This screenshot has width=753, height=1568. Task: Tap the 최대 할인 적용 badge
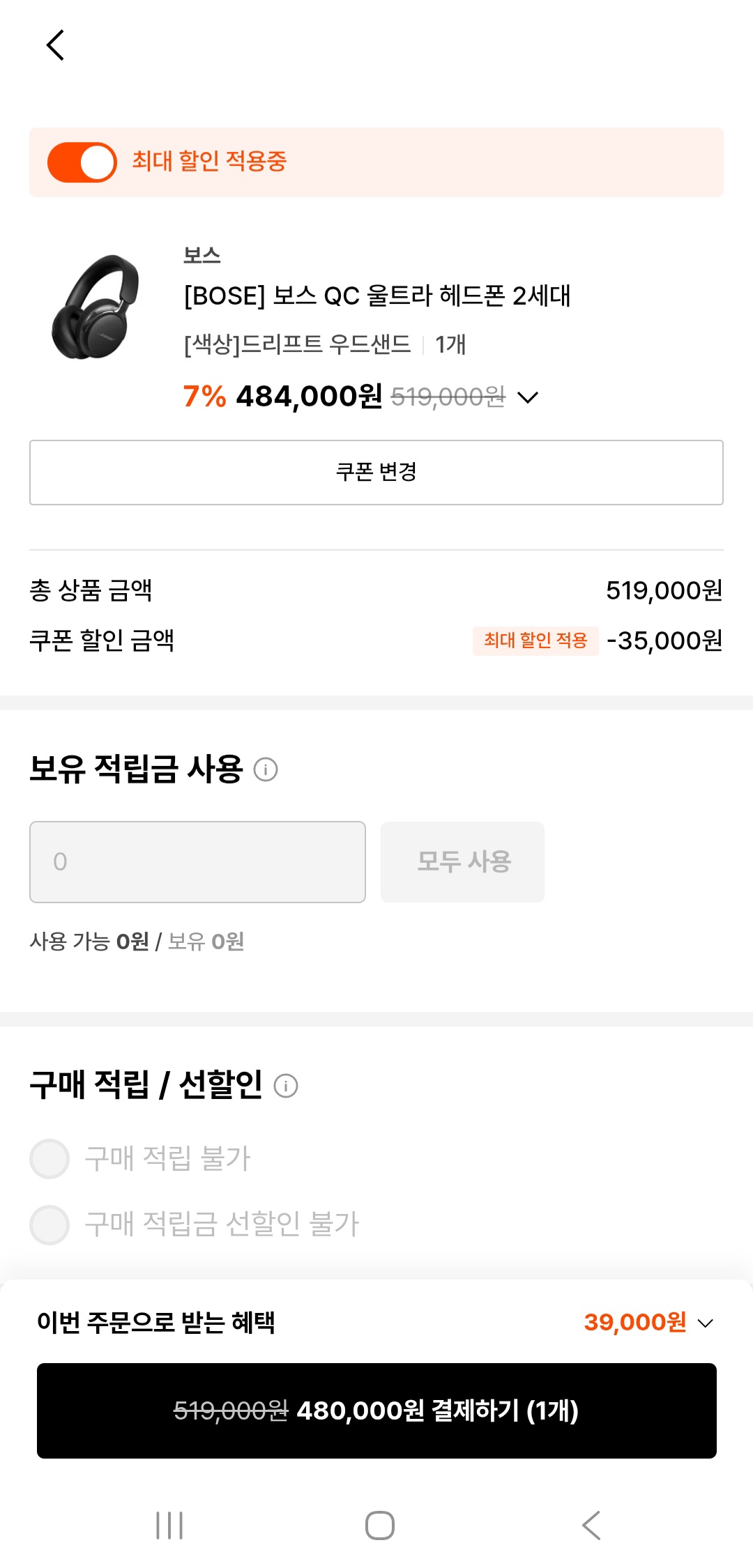(535, 640)
